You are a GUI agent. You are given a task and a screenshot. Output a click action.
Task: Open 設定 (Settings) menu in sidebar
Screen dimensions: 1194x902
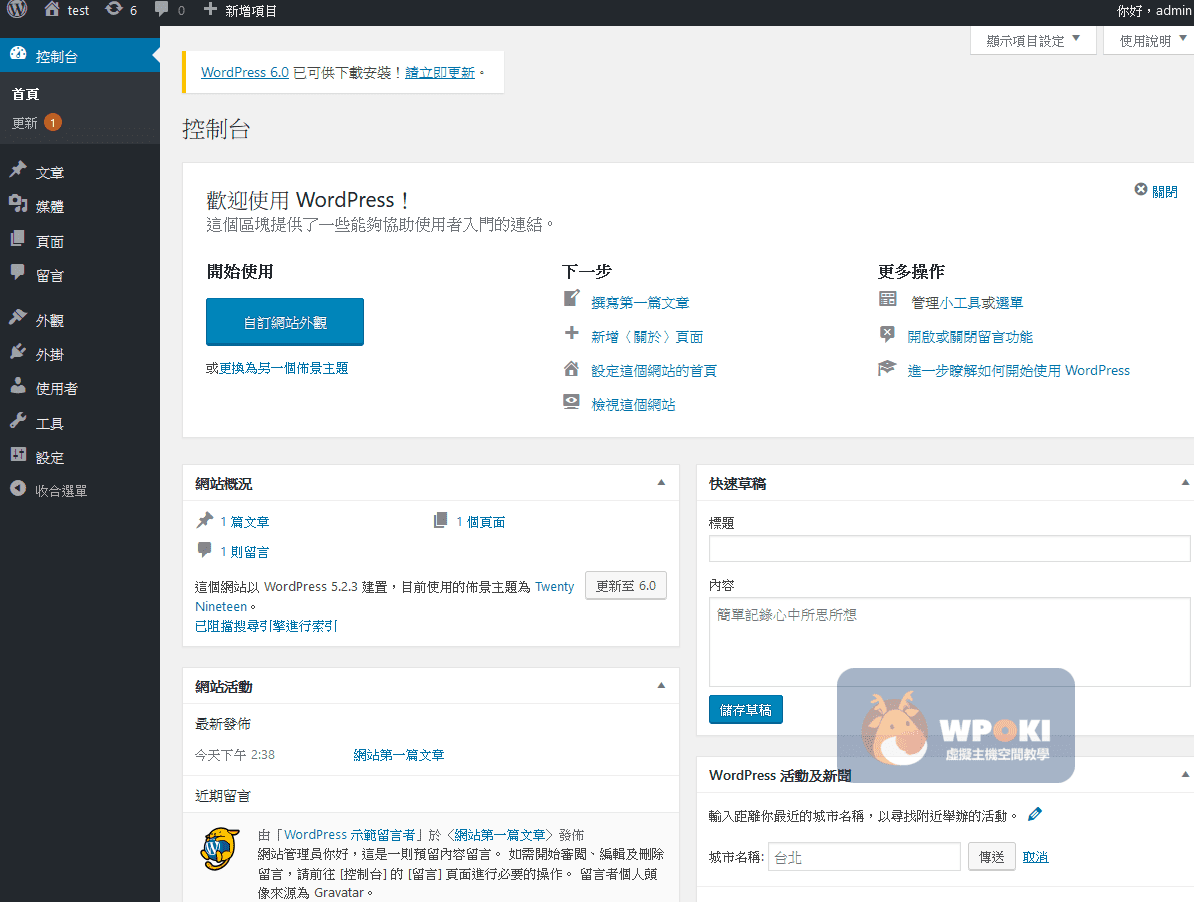click(49, 457)
